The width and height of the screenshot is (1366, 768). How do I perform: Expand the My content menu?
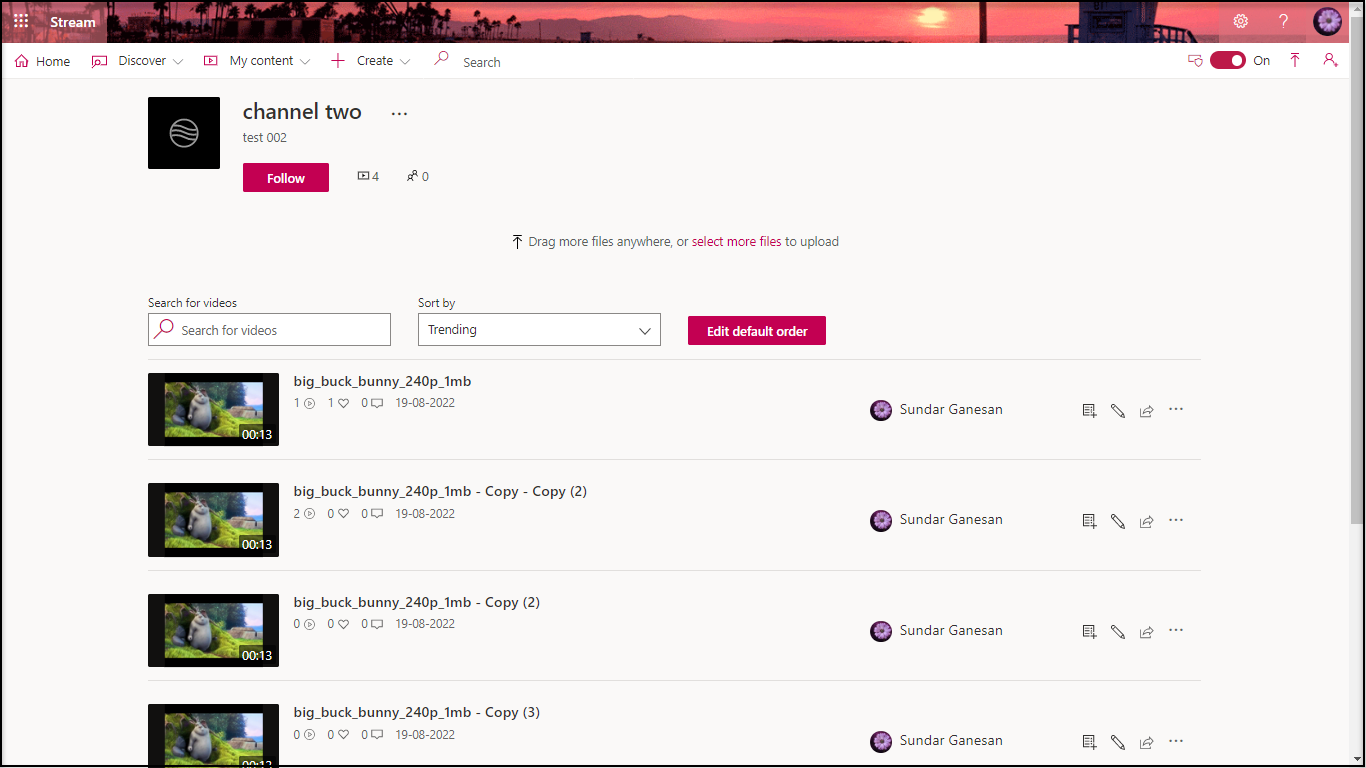click(257, 61)
